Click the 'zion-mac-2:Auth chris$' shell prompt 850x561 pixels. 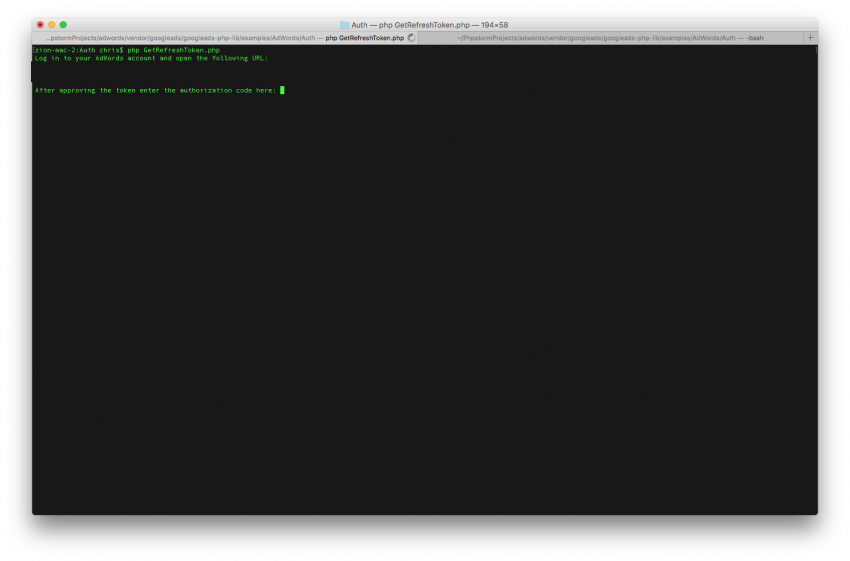[80, 49]
